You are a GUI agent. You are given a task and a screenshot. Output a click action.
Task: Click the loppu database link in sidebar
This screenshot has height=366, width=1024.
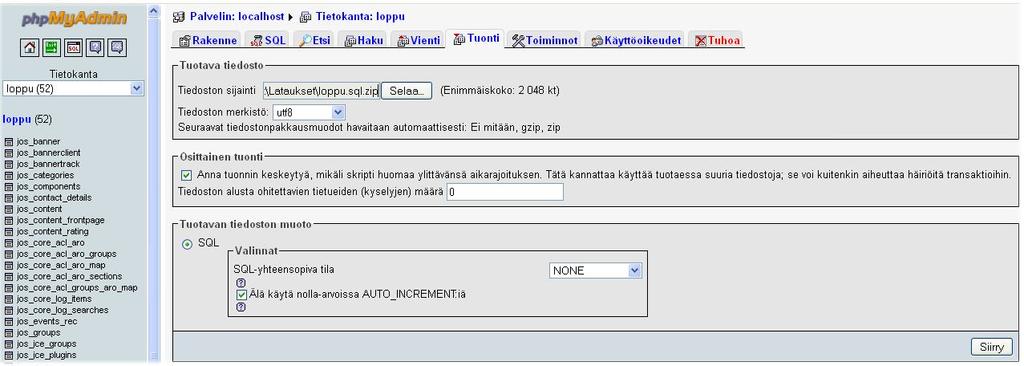pos(16,120)
